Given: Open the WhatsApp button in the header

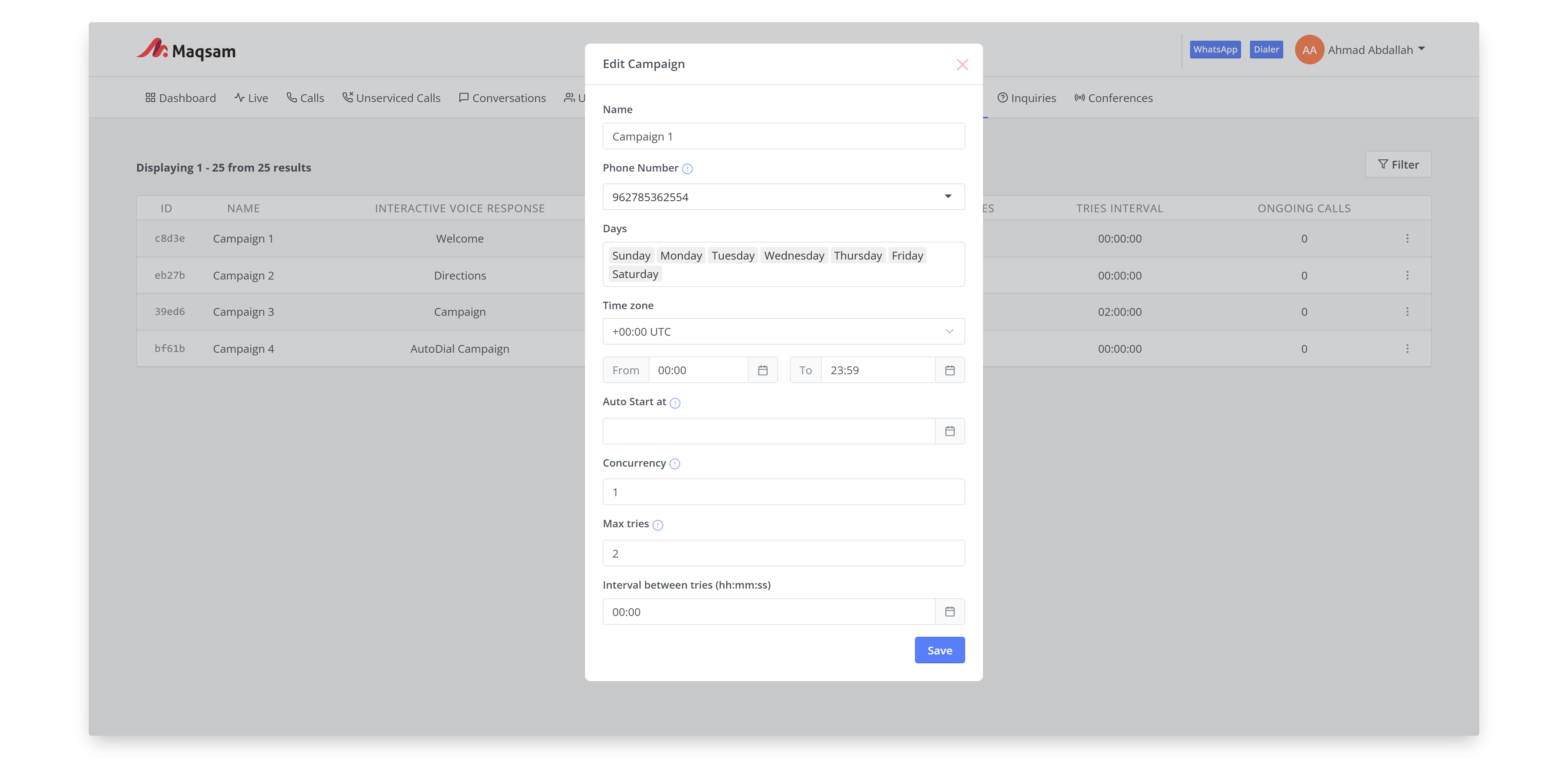Looking at the screenshot, I should pos(1215,49).
